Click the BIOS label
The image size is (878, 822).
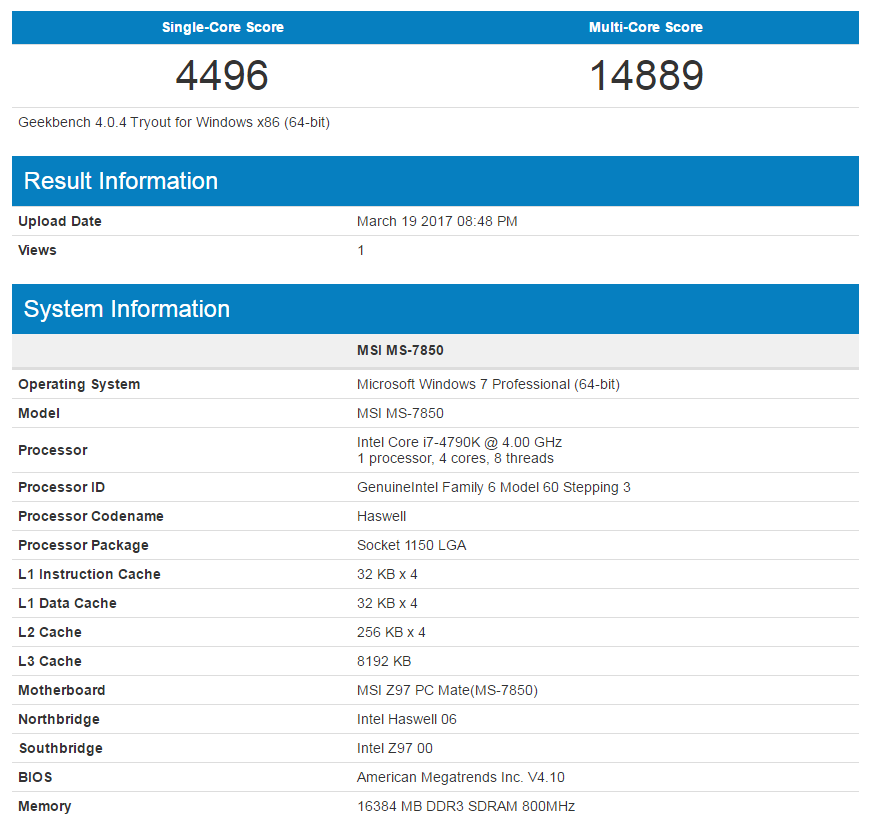point(35,778)
